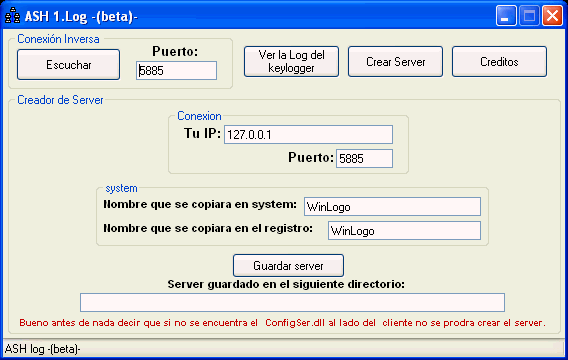The image size is (568, 360).
Task: Open the Creditos button
Action: point(499,62)
